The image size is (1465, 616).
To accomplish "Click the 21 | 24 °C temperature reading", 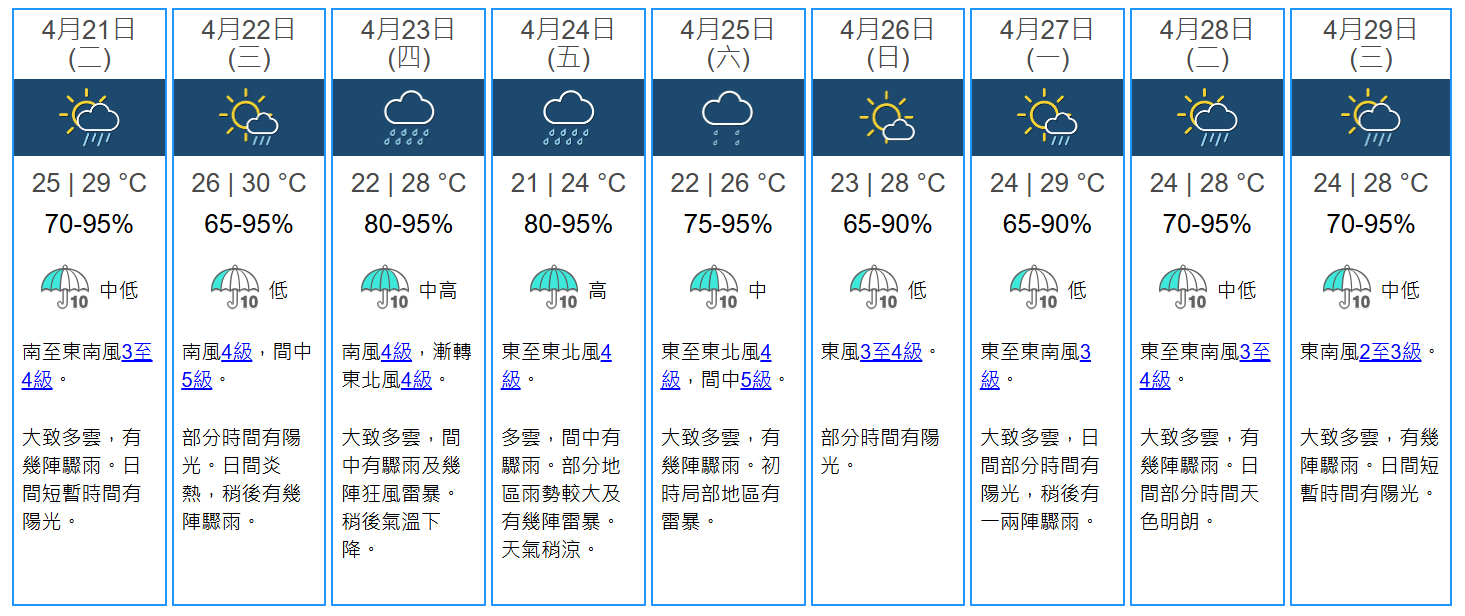I will click(568, 184).
